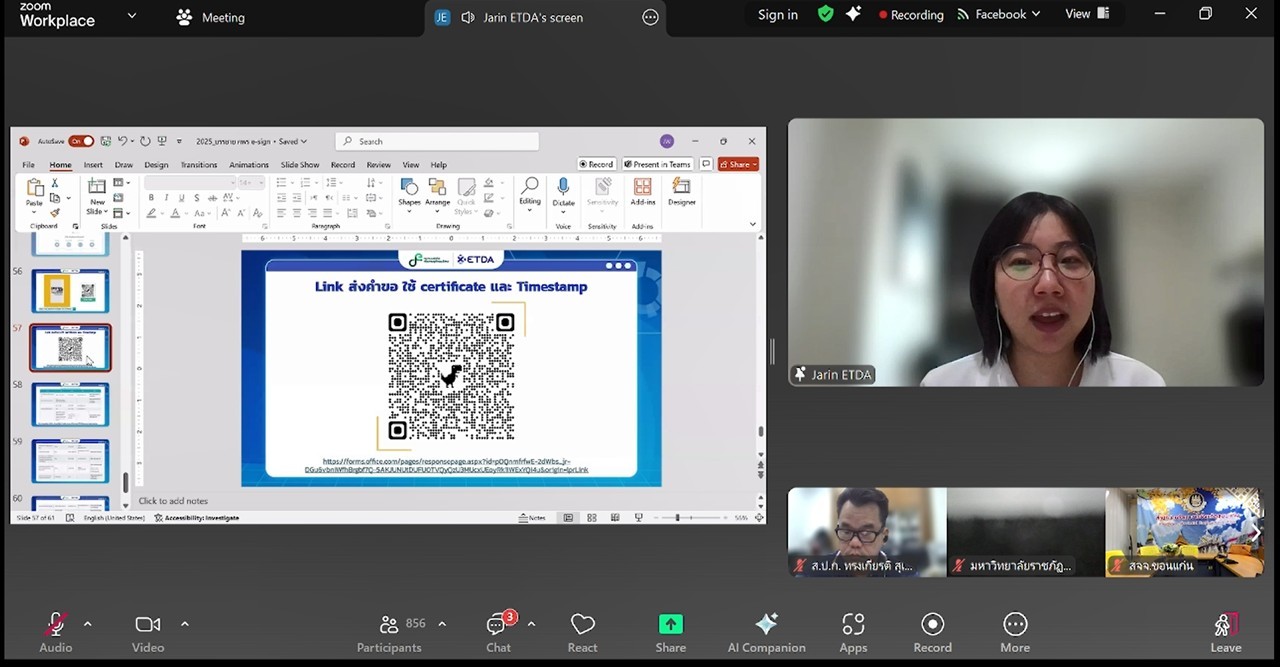Open the Facebook live stream dropdown
1280x668 pixels.
(x=999, y=15)
